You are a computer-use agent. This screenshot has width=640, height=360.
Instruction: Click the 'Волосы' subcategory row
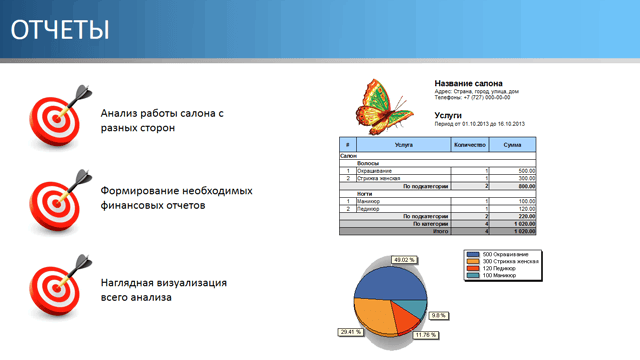point(438,163)
